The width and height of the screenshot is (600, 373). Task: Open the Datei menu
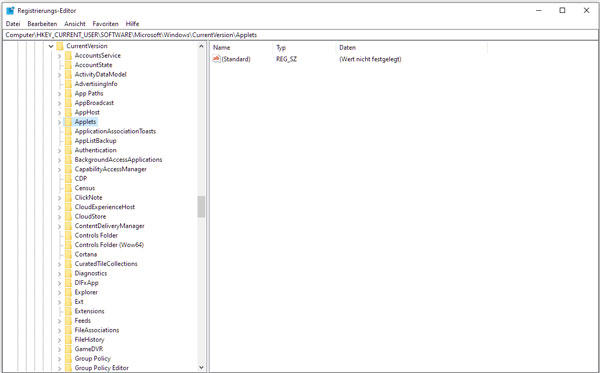(x=13, y=24)
